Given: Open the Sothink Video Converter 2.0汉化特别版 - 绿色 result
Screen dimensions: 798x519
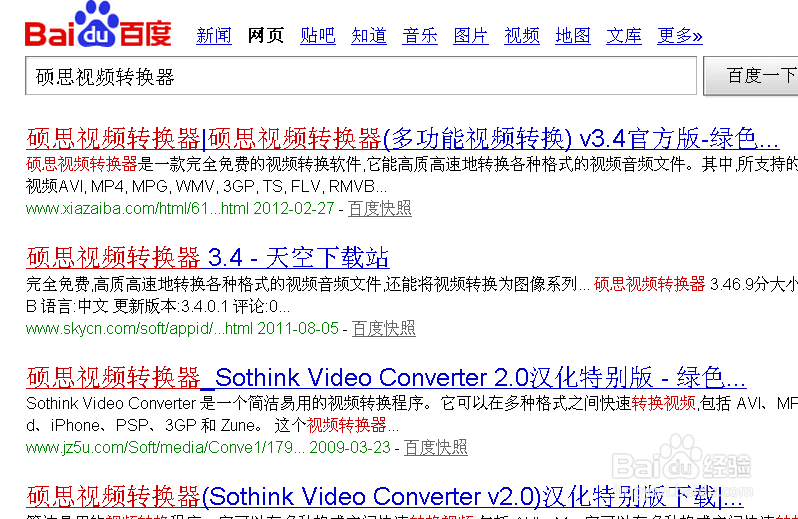Looking at the screenshot, I should point(386,378).
